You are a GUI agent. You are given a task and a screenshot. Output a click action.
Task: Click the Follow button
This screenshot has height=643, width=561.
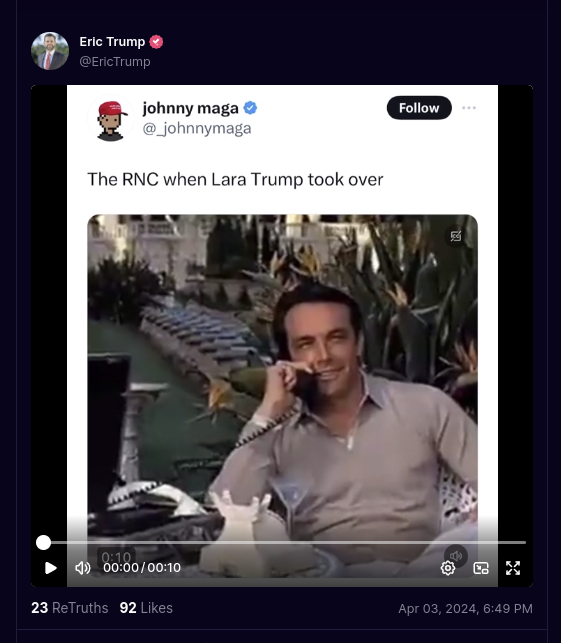tap(419, 108)
